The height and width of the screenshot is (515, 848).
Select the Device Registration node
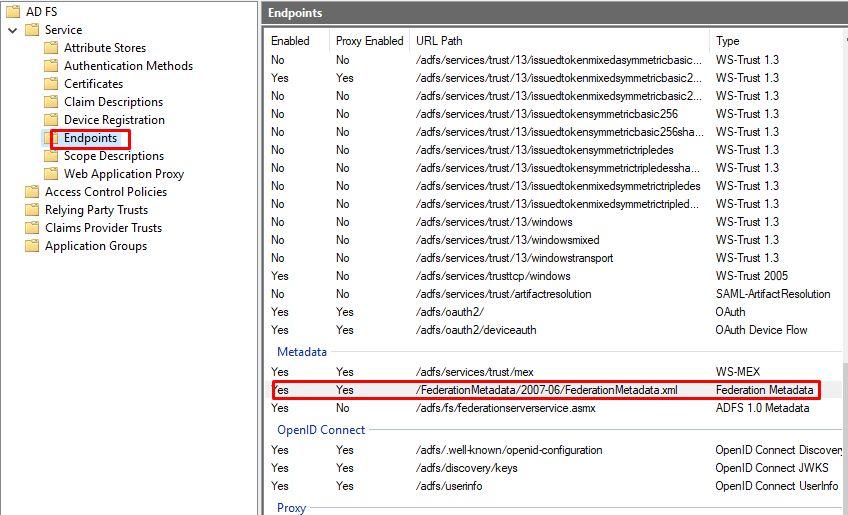114,120
